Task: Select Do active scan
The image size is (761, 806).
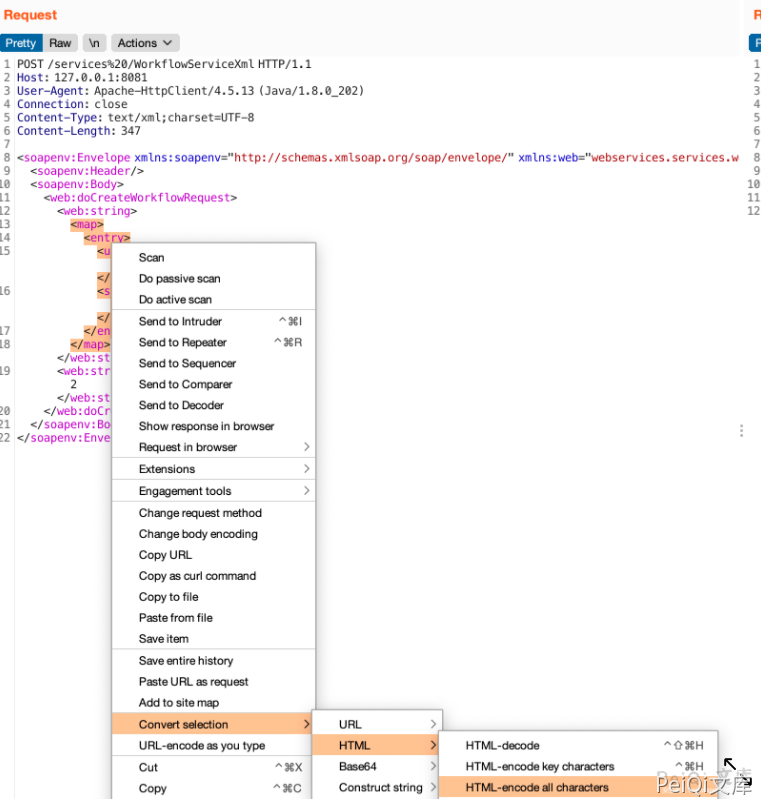Action: pos(175,299)
